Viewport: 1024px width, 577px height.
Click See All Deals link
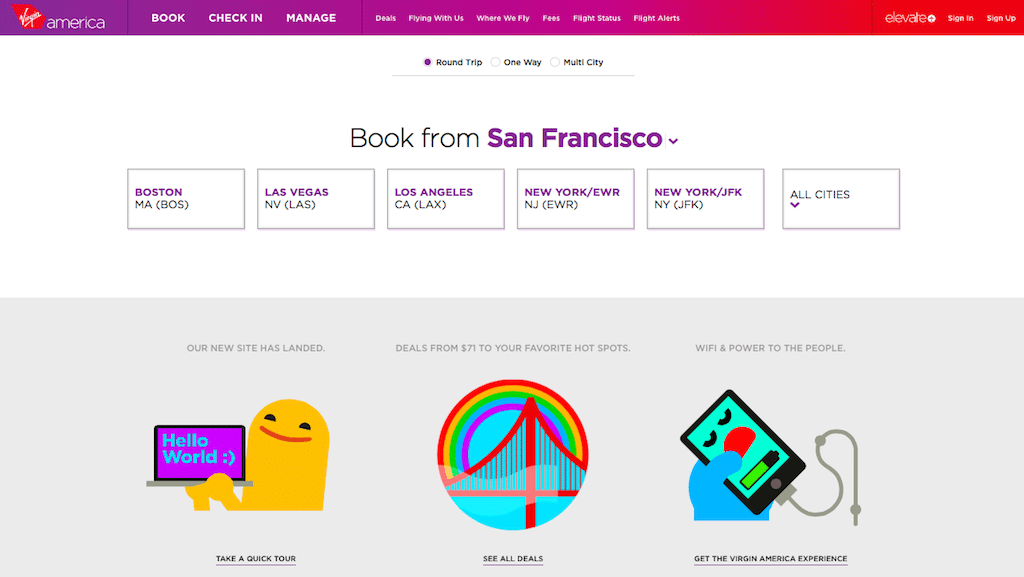pyautogui.click(x=513, y=559)
